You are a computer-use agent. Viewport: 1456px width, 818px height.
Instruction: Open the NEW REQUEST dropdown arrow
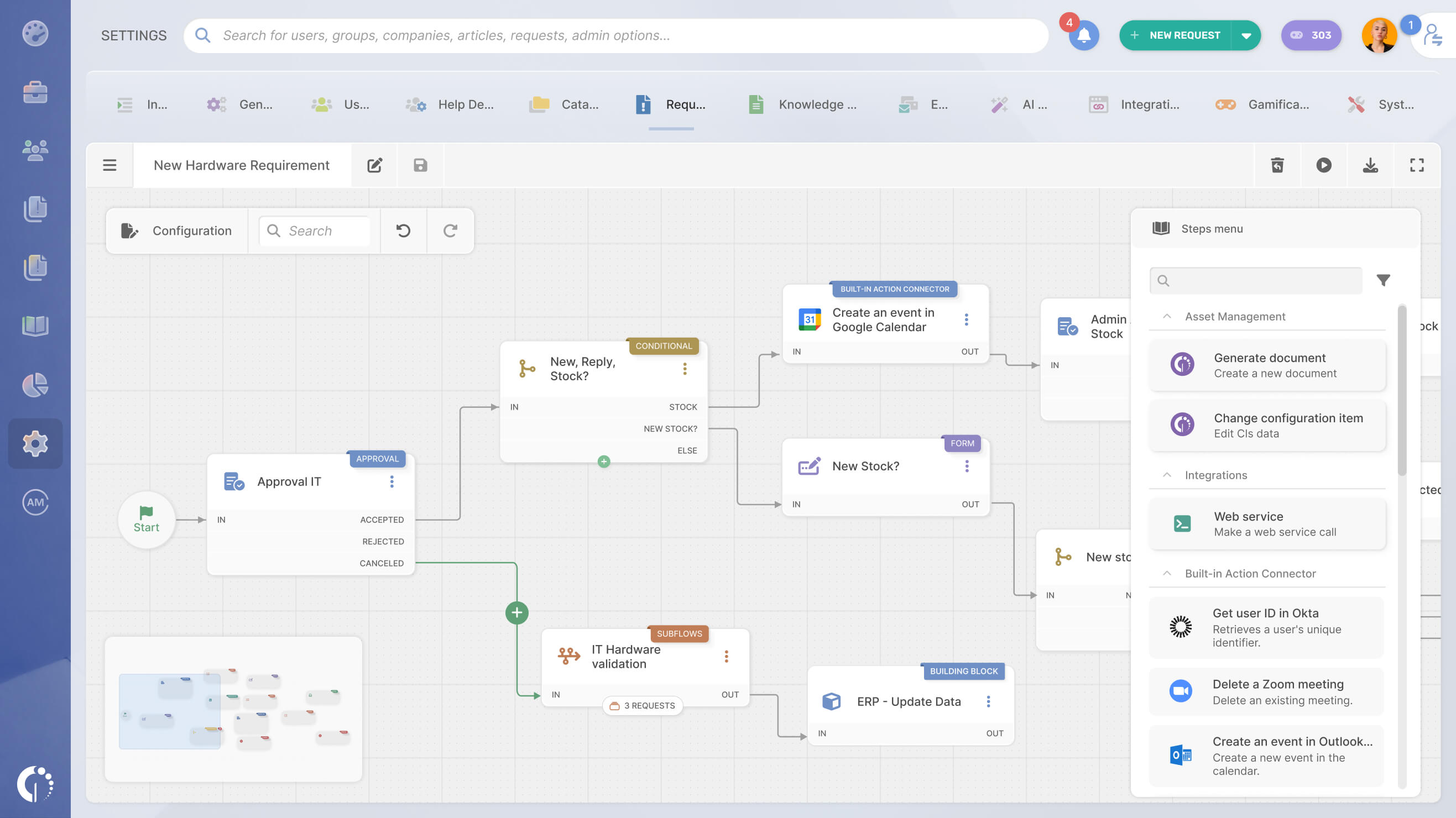[1246, 35]
